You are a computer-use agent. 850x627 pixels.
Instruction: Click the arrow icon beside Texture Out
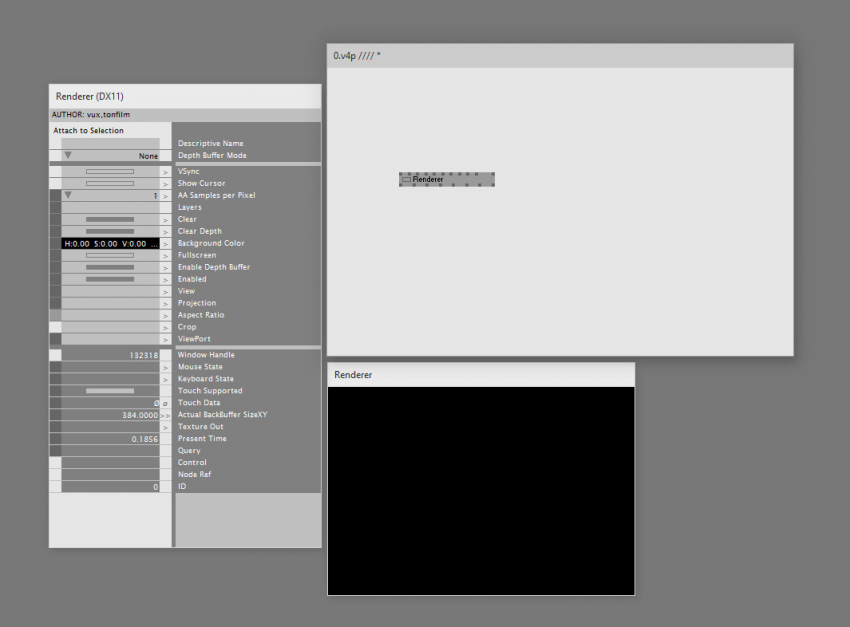pos(166,427)
